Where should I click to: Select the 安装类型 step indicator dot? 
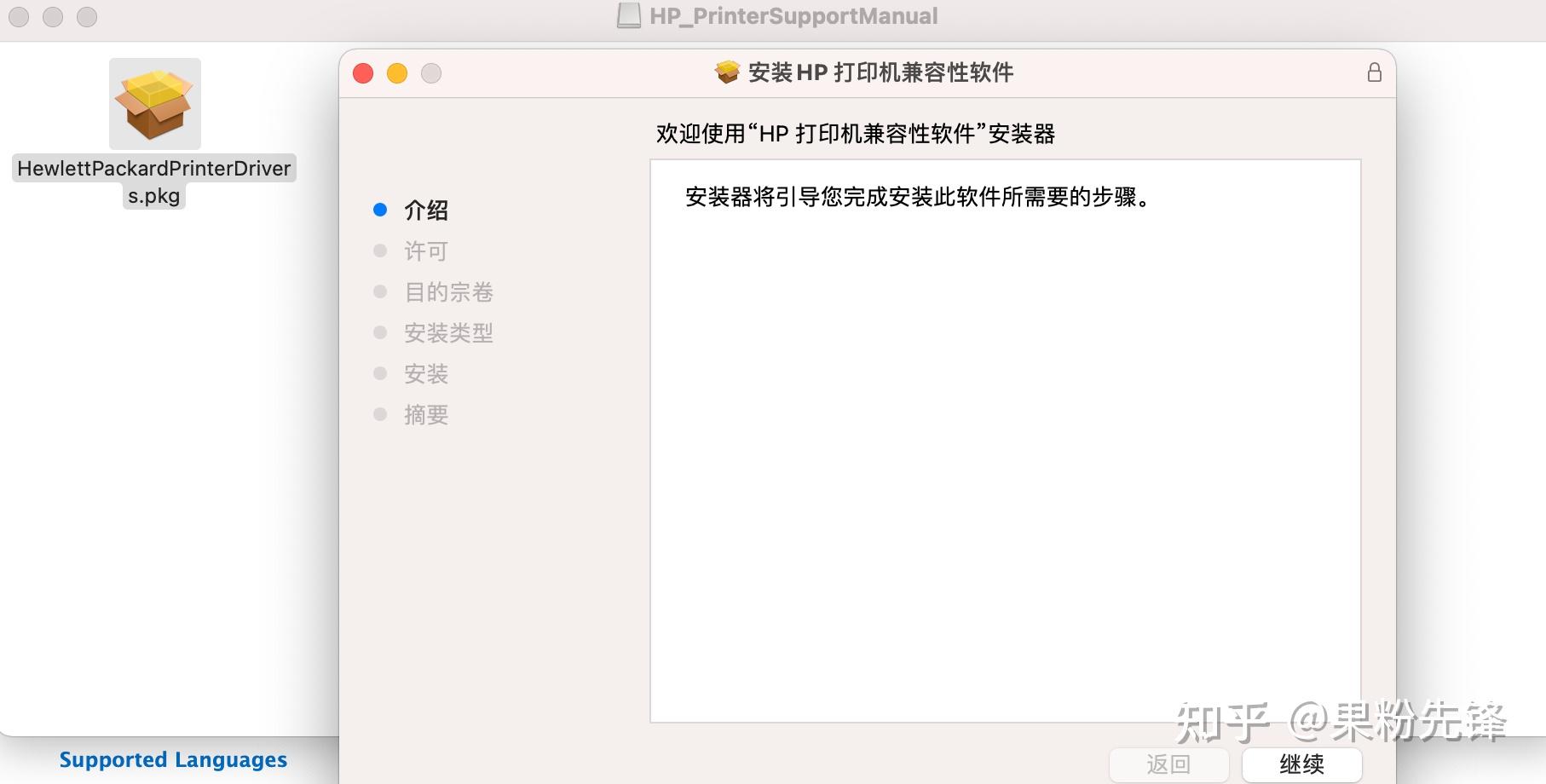point(380,332)
